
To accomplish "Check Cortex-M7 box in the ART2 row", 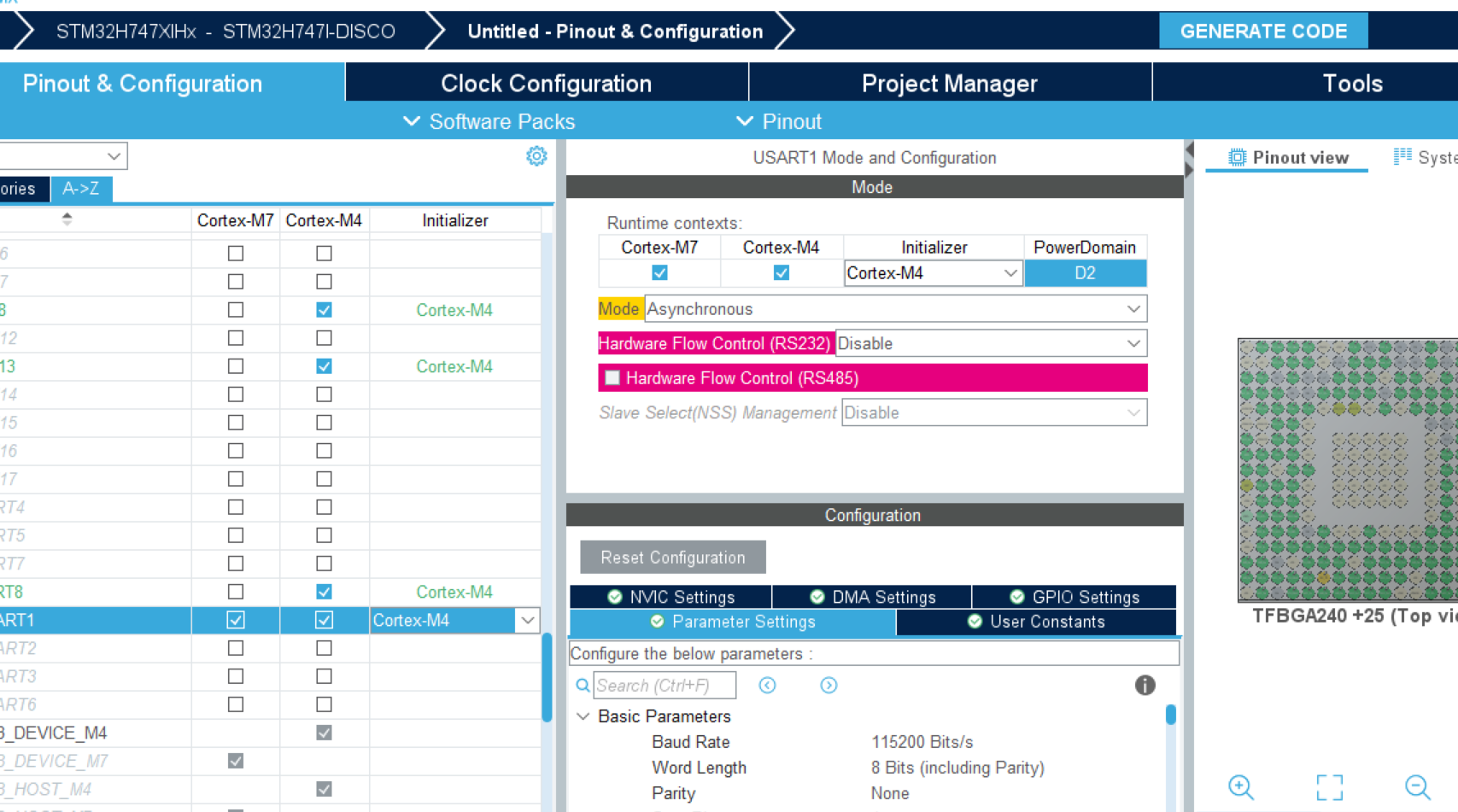I will [236, 648].
